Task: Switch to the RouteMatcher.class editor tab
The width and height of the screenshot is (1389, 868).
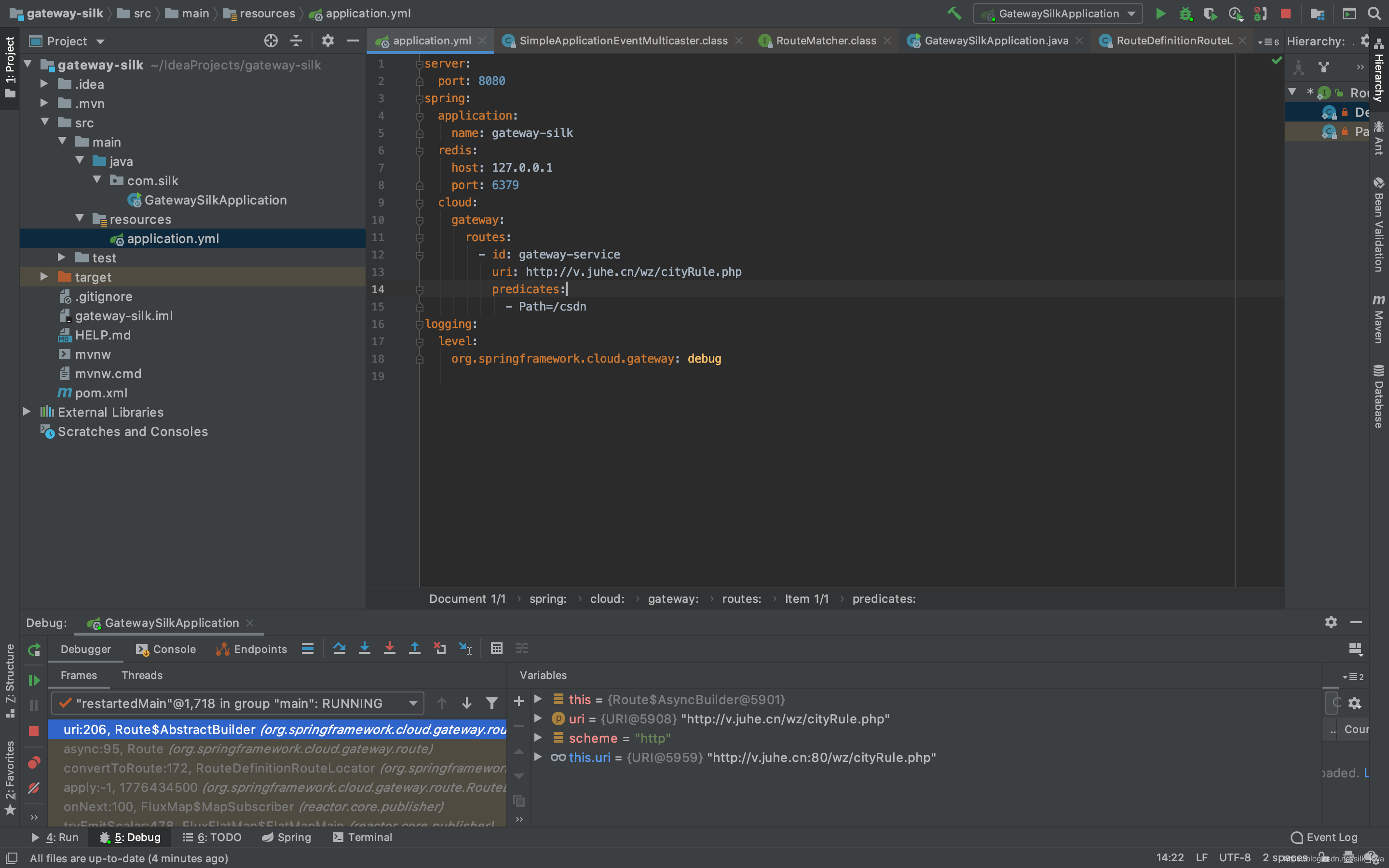Action: pyautogui.click(x=825, y=41)
